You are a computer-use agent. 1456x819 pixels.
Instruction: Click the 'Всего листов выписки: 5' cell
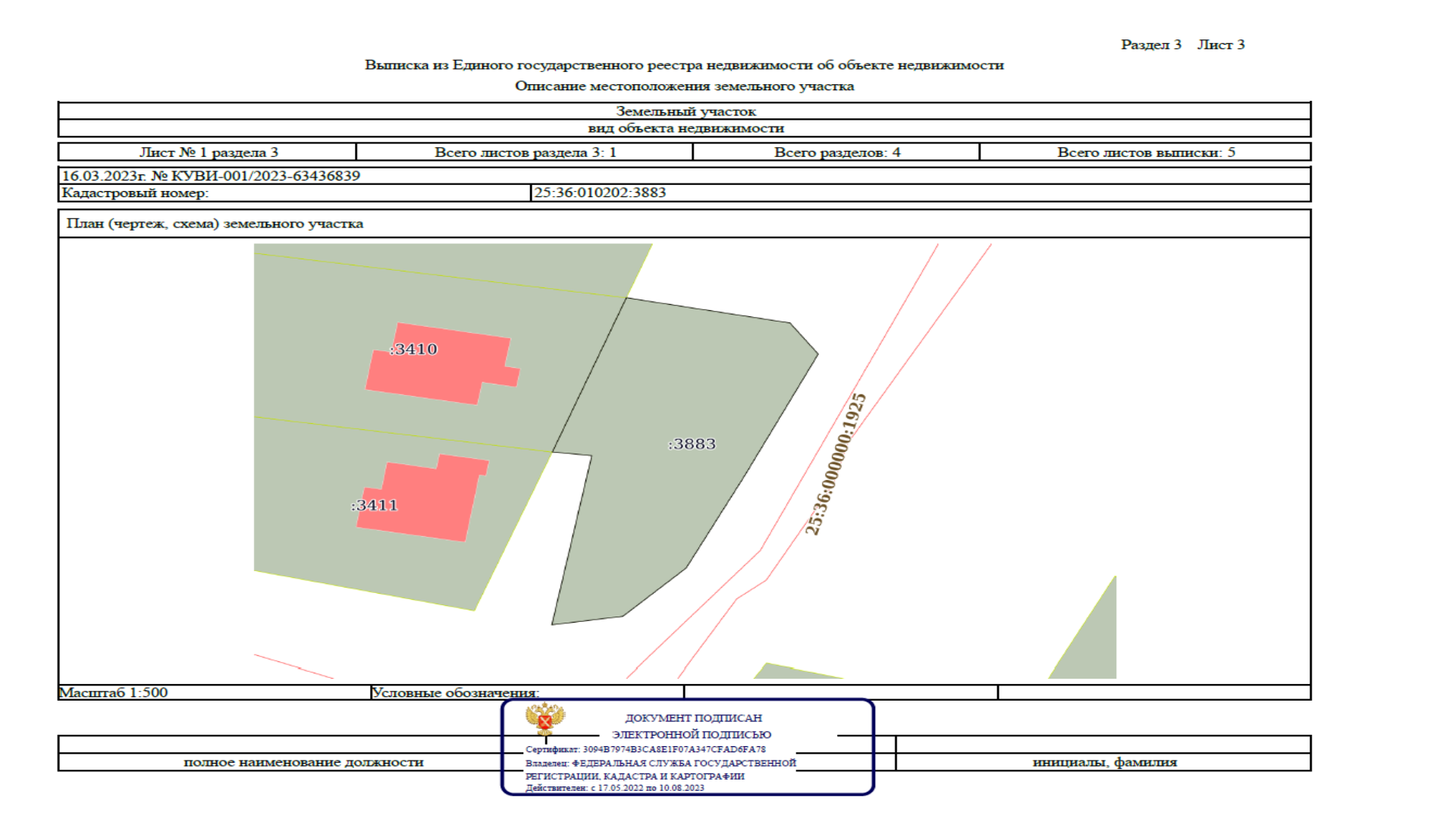pyautogui.click(x=1146, y=152)
